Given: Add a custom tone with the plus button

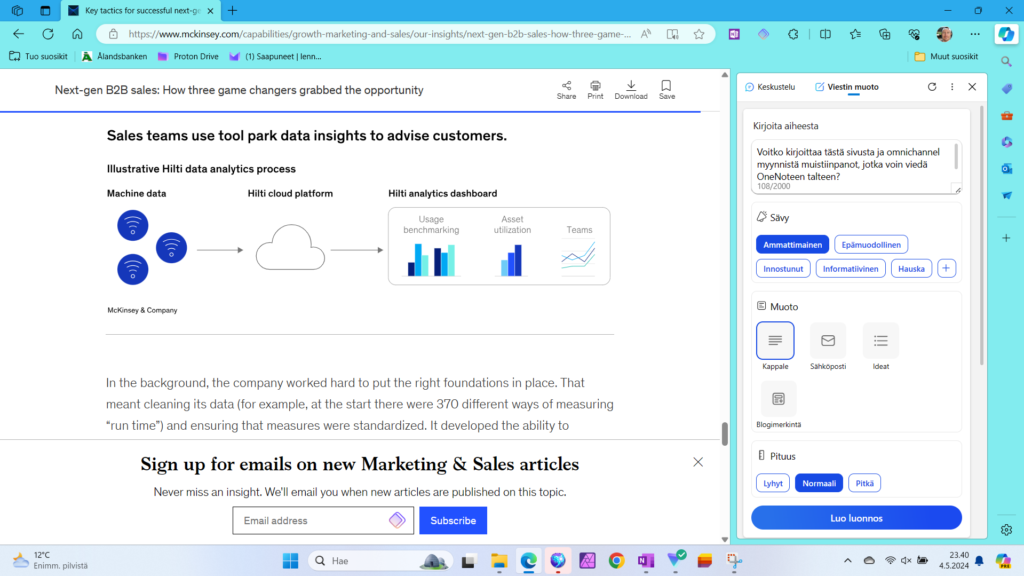Looking at the screenshot, I should (946, 268).
